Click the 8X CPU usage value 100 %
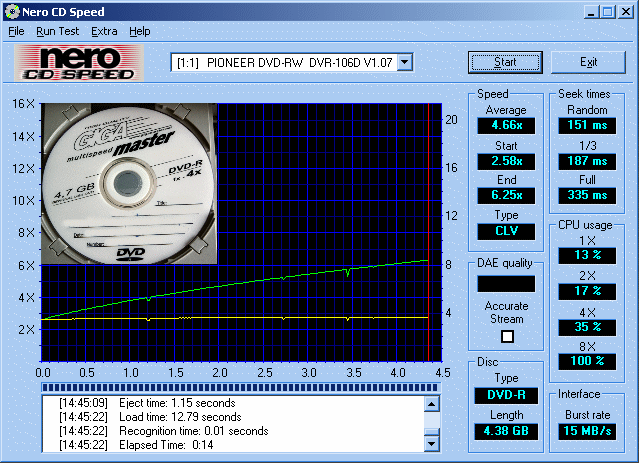639x463 pixels. tap(587, 362)
